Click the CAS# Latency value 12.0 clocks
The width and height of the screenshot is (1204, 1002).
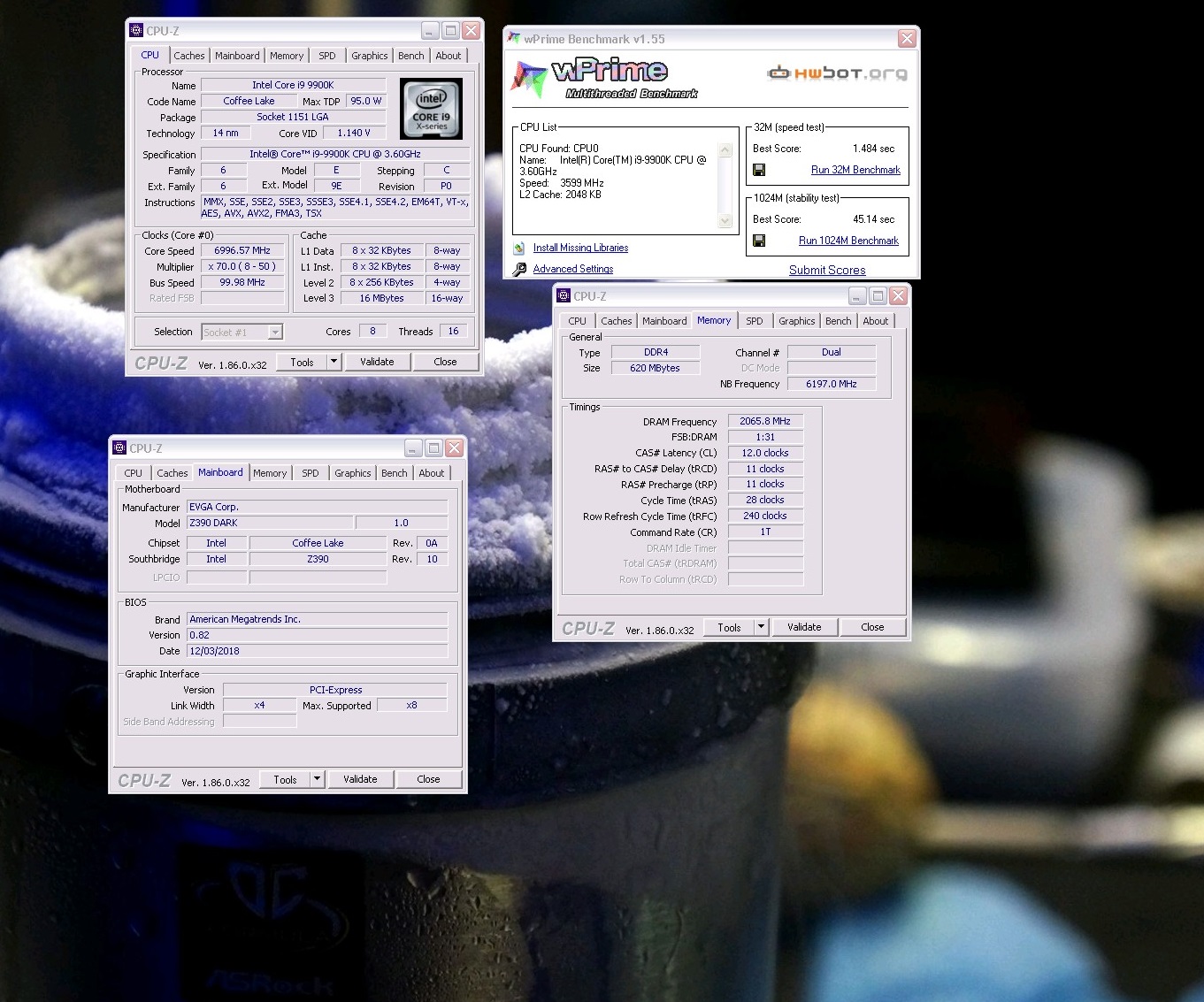[x=765, y=453]
